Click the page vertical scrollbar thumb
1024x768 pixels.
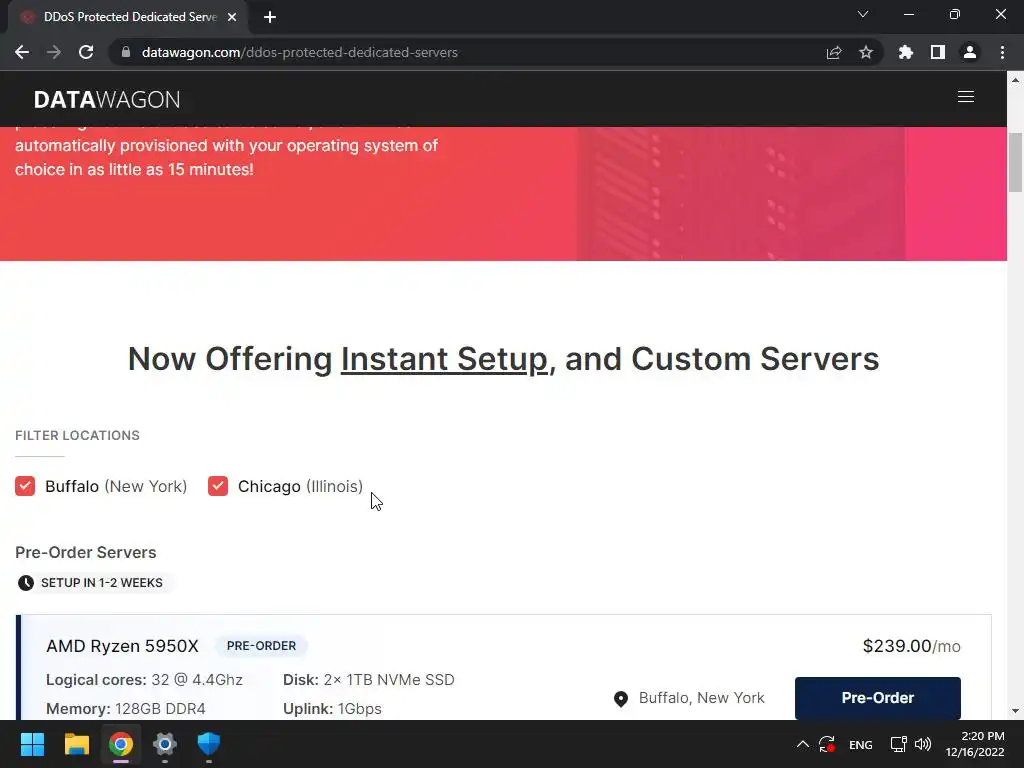coord(1015,162)
